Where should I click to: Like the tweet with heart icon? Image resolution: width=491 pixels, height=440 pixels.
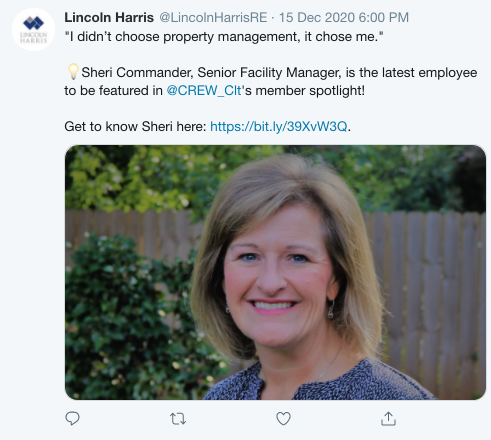[283, 419]
